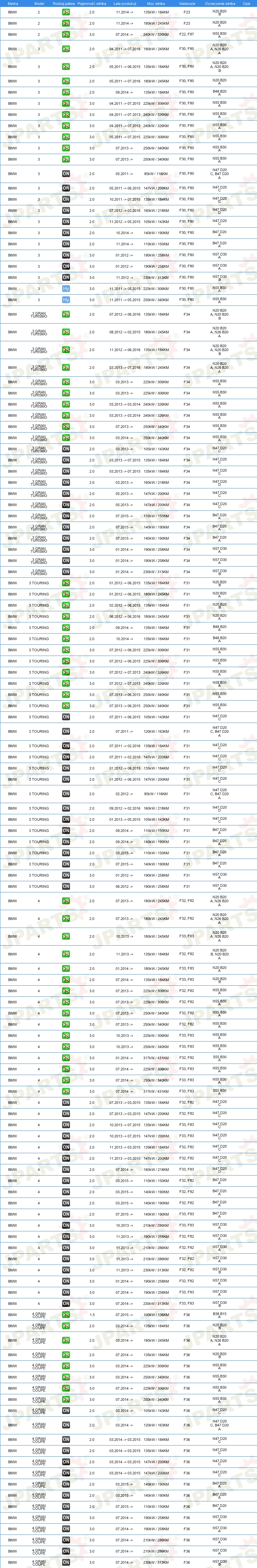Click 85kW / 116KM in the 3 Touring row
The height and width of the screenshot is (1568, 257).
156,794
